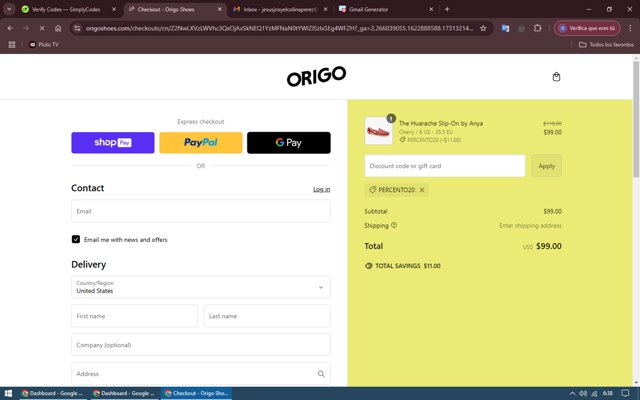640x400 pixels.
Task: Go forward with the forward arrow
Action: [26, 28]
